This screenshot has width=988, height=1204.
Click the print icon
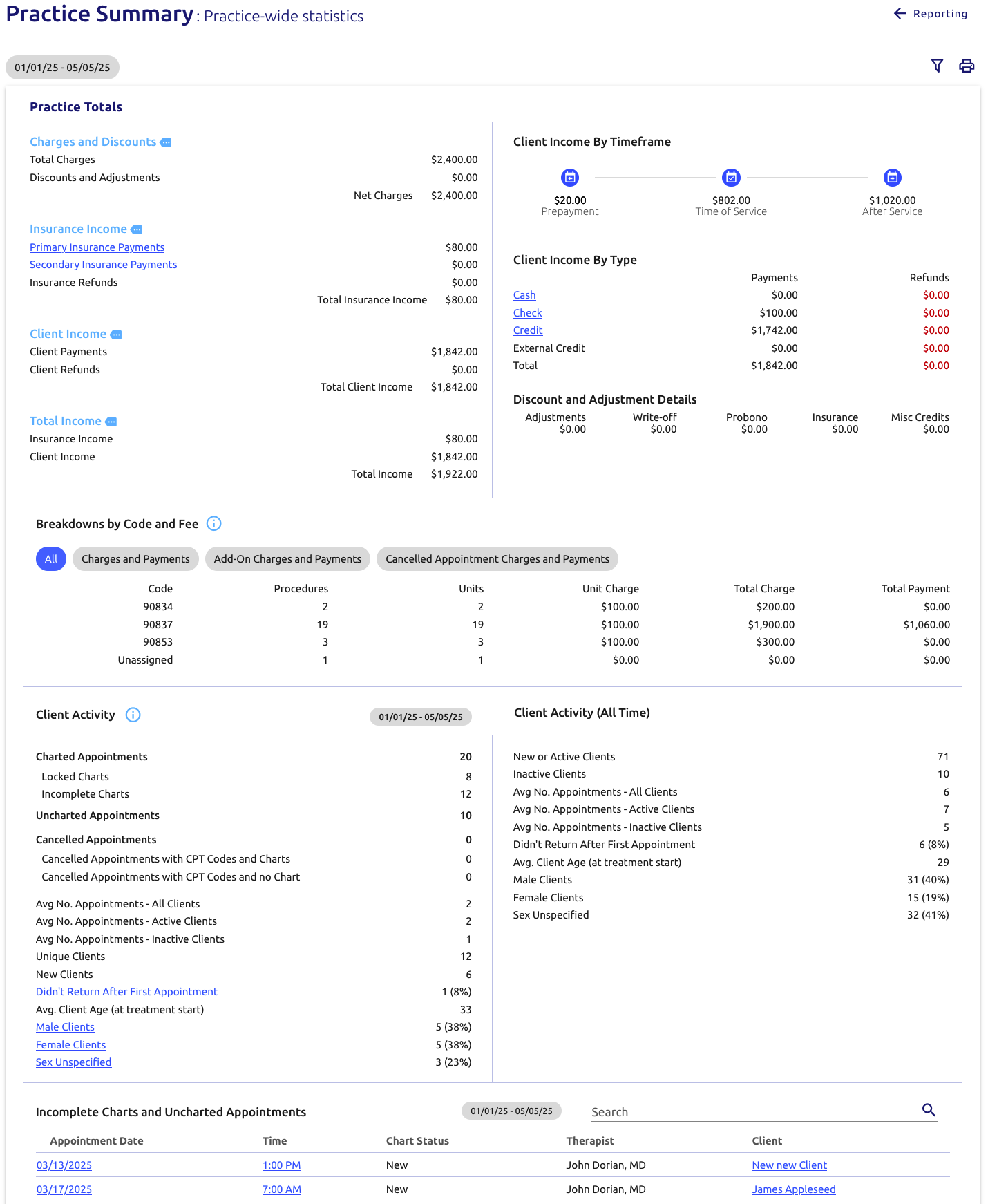[967, 66]
